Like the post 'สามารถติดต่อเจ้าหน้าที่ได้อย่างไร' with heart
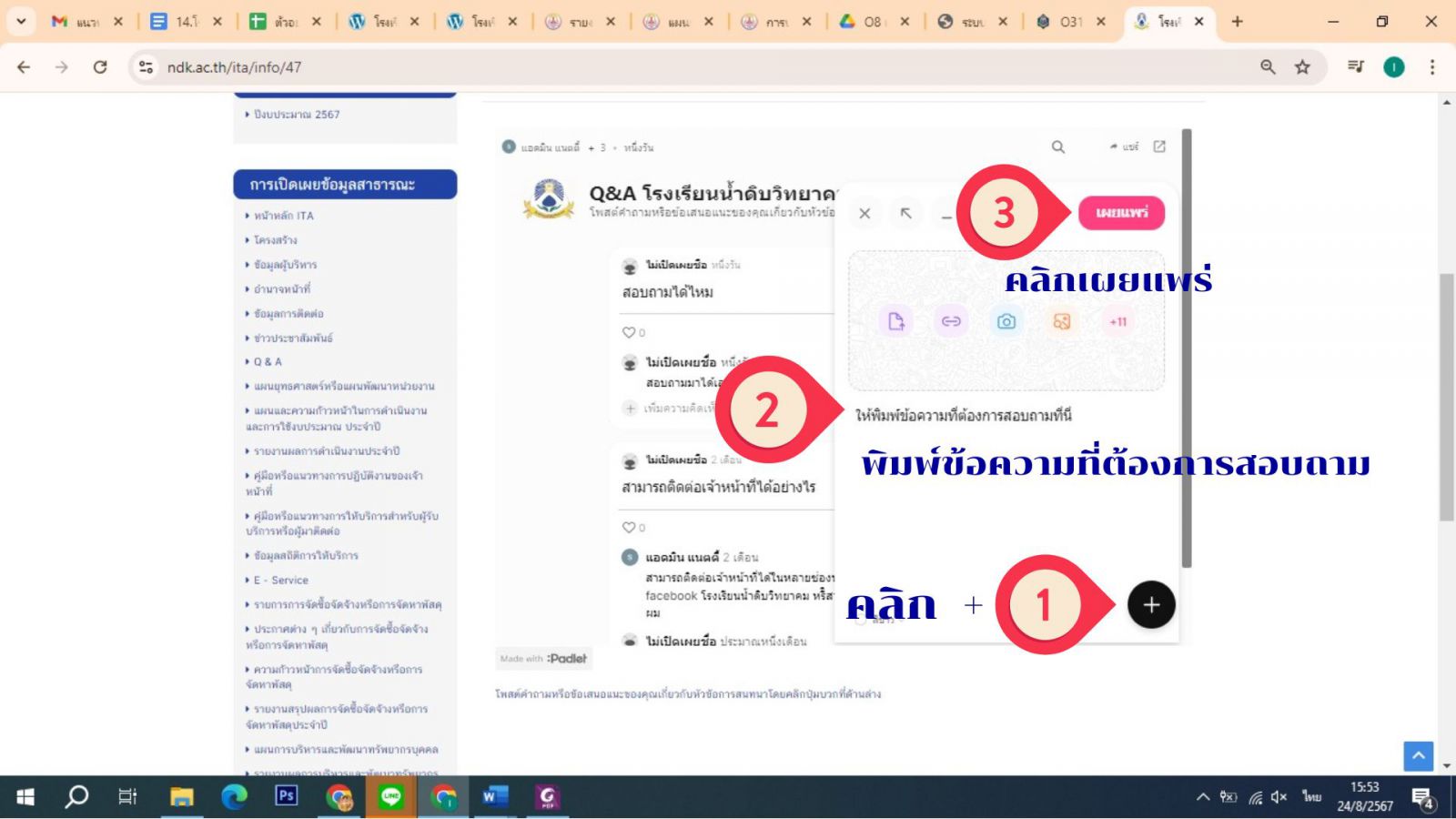Screen dimensions: 1456x819 point(628,527)
